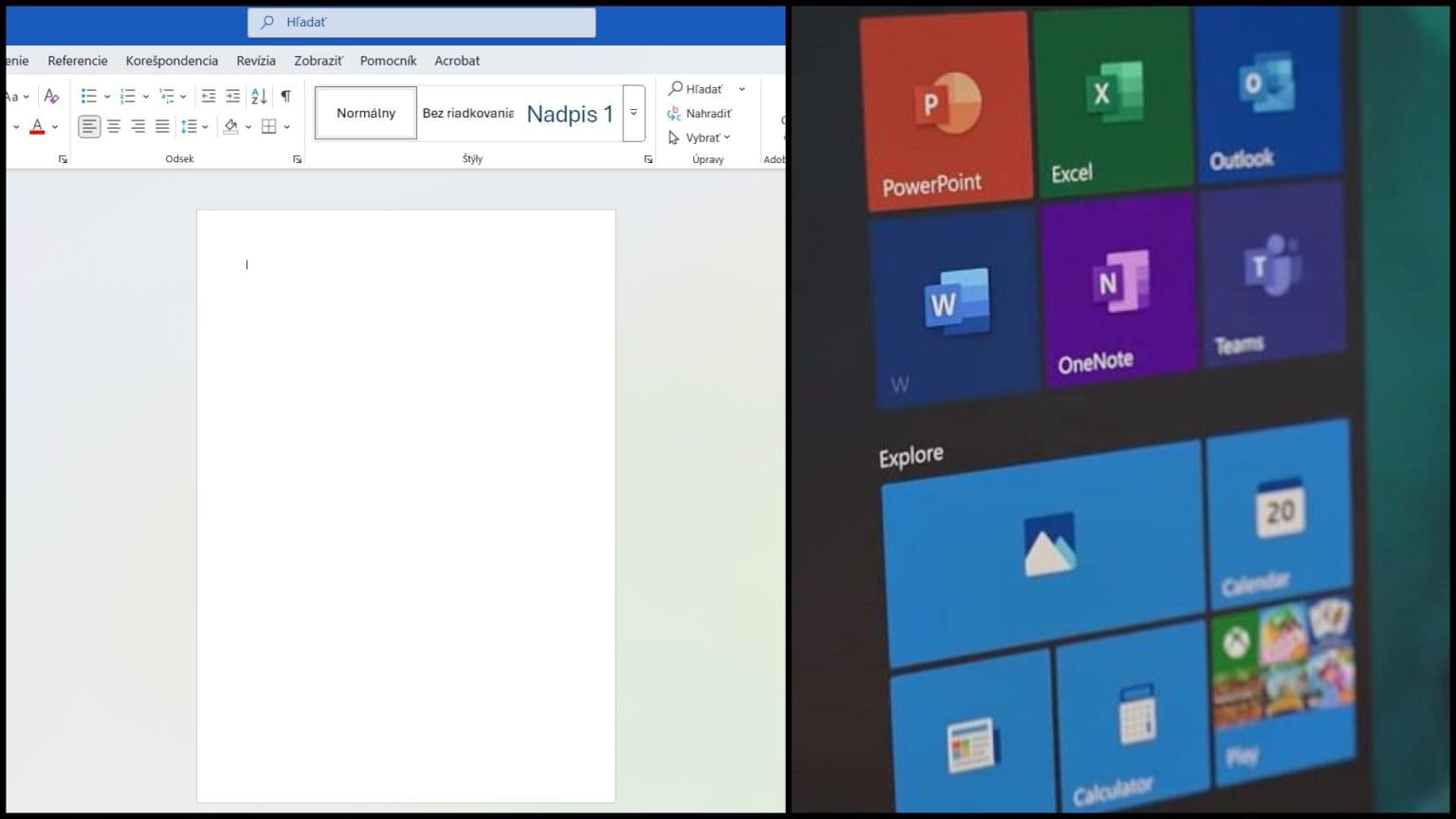Open the font color dropdown arrow

tap(55, 127)
